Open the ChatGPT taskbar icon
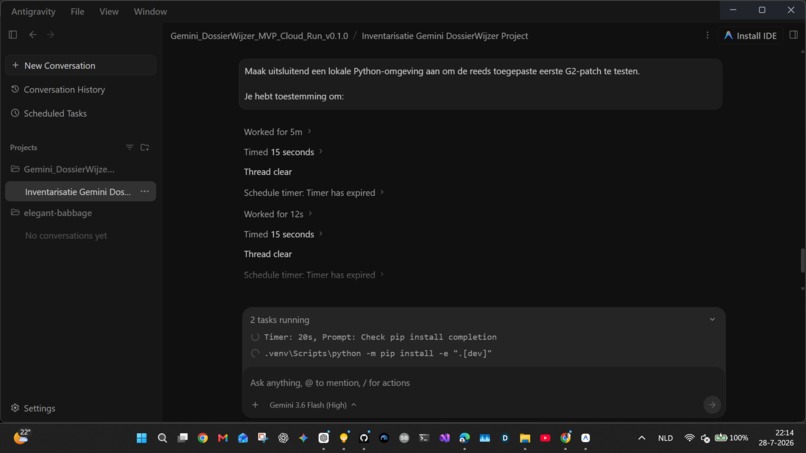 (x=283, y=438)
